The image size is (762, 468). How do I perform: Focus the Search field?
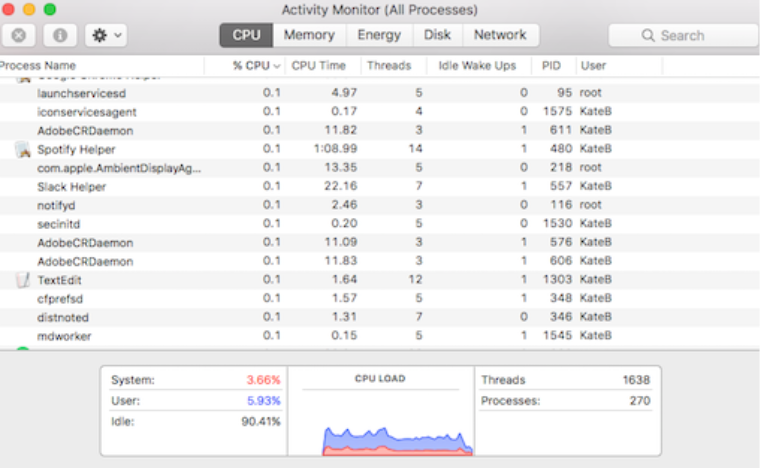point(683,35)
